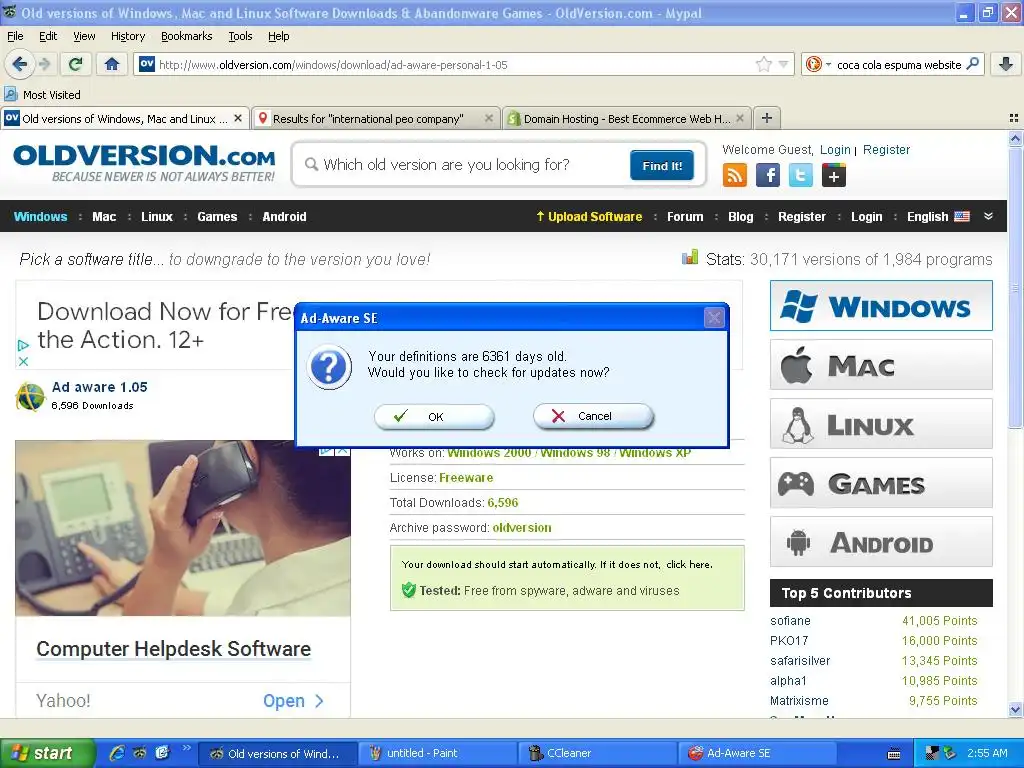
Task: Click the Open link on Yahoo ad
Action: point(293,701)
